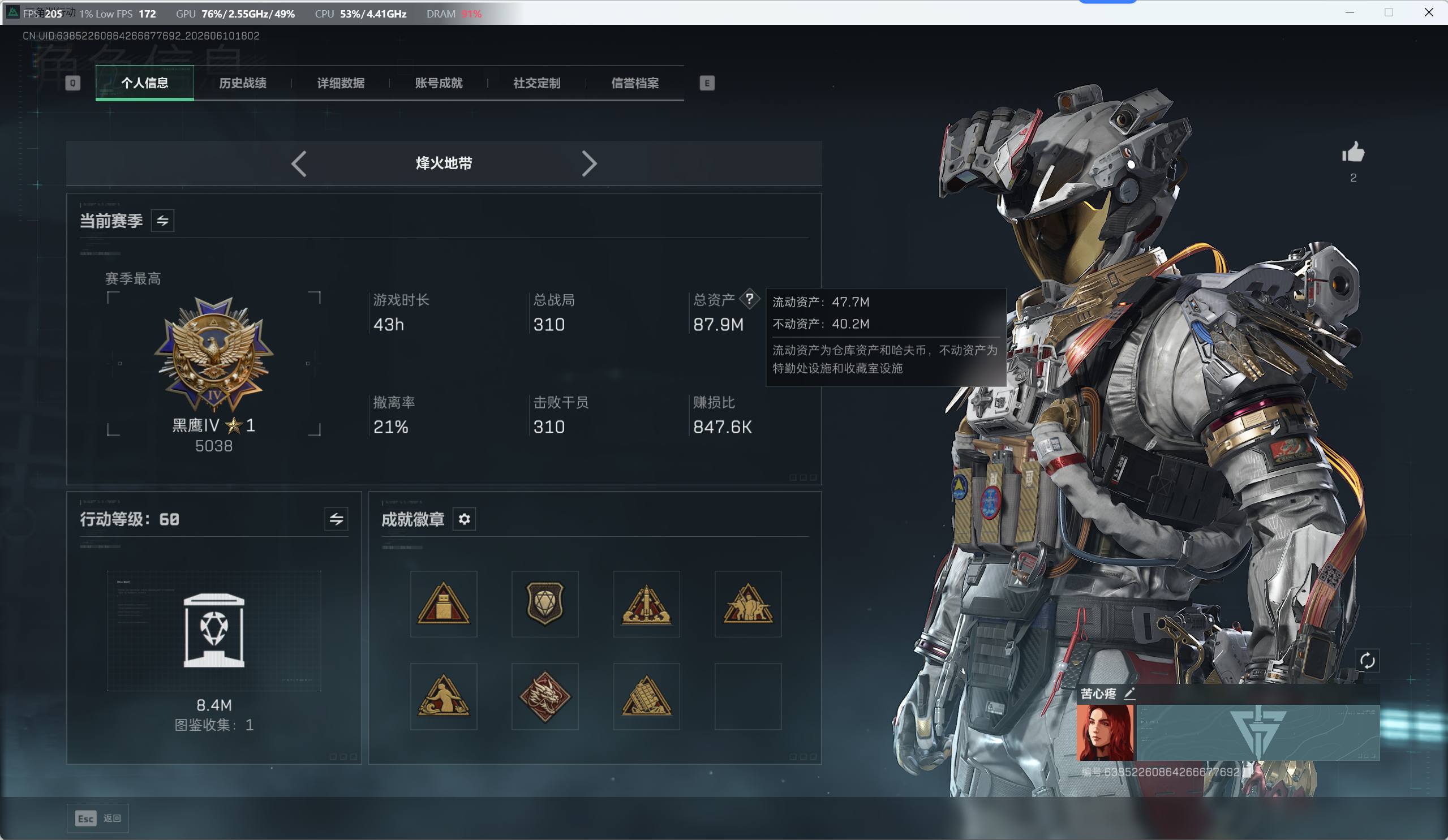
Task: Edit the 苦心疼 nickname with pencil icon
Action: [x=1129, y=693]
